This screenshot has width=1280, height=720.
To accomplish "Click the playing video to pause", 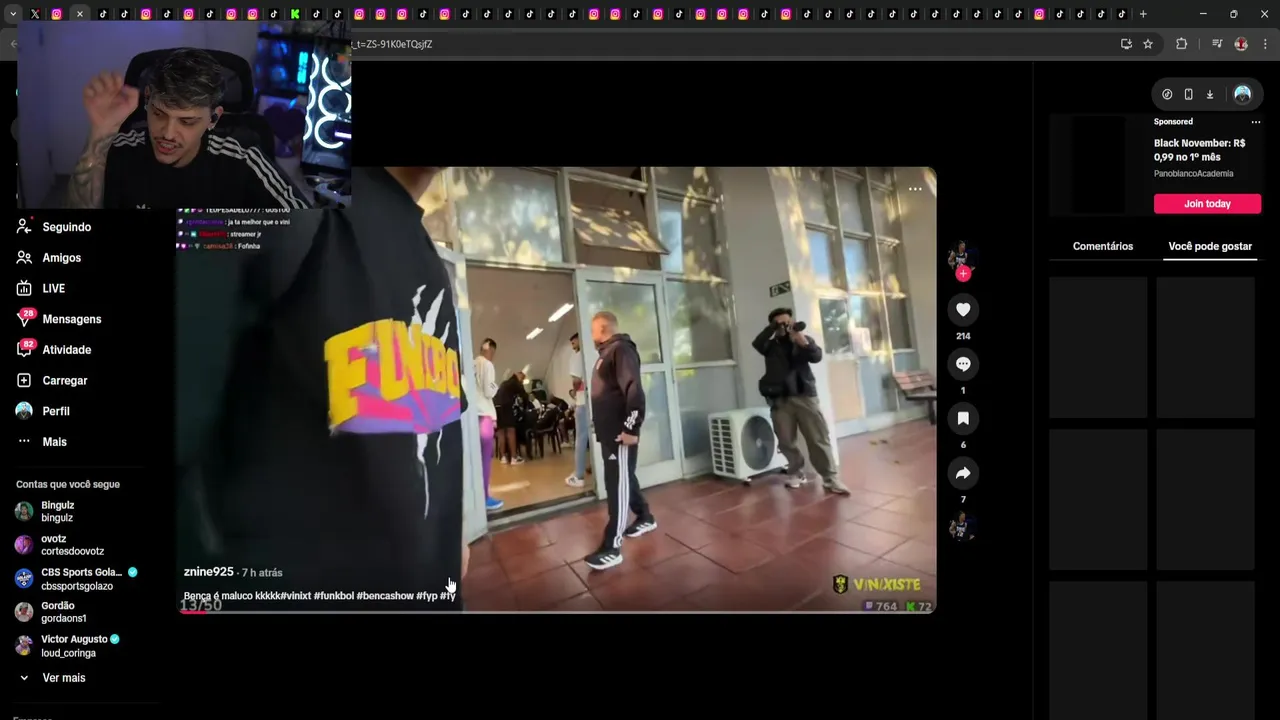I will [557, 390].
